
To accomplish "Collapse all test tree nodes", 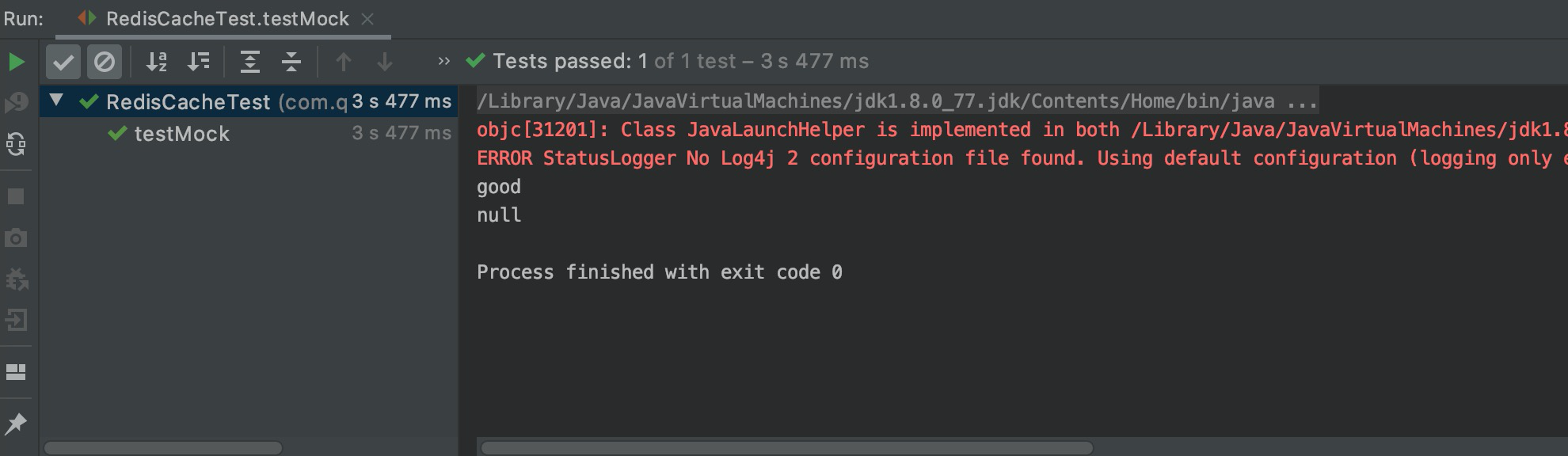I will [x=291, y=62].
